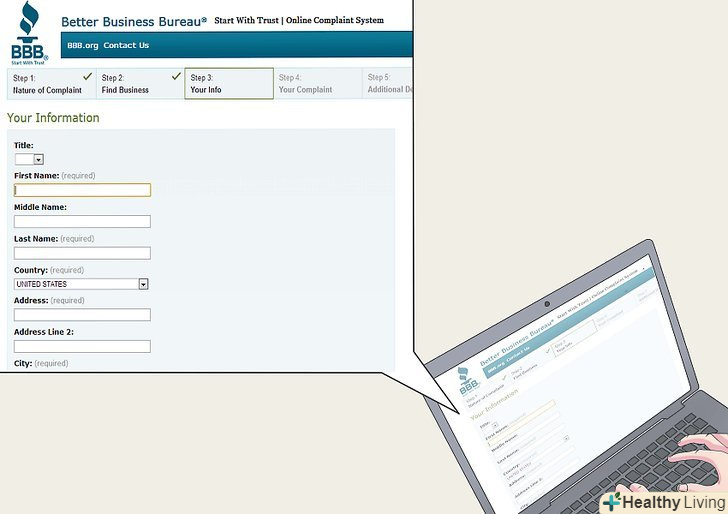Viewport: 728px width, 514px height.
Task: Select Step 5 Additional Details tab
Action: (388, 84)
